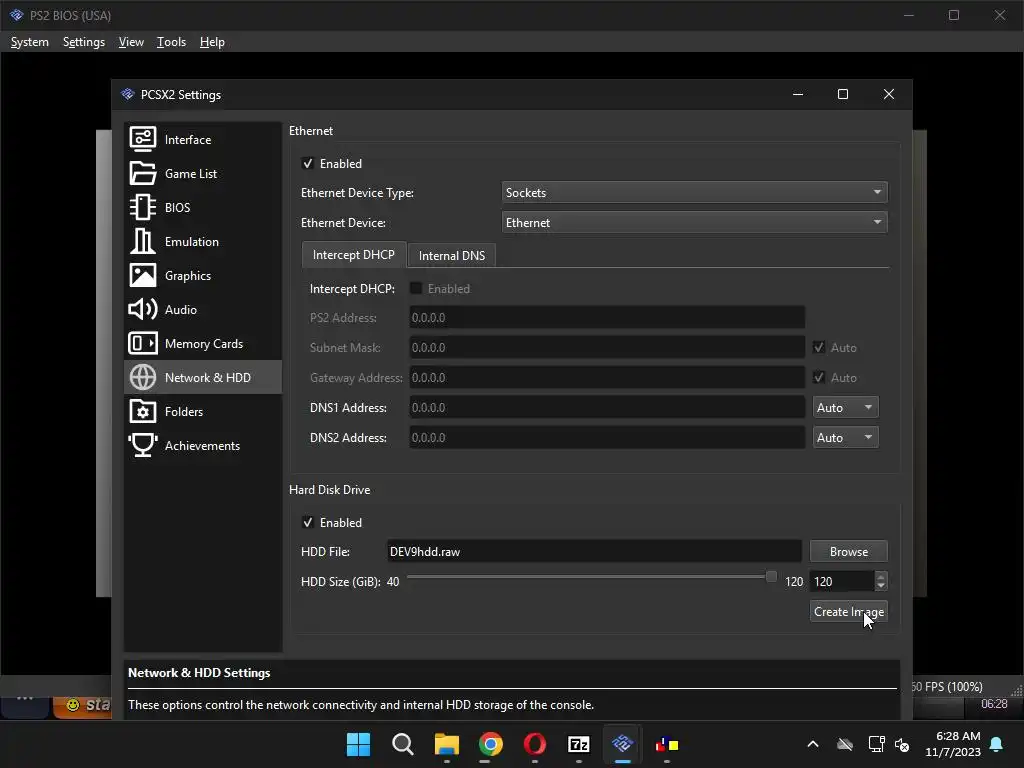Click the colorful blocks taskbar app icon
The image size is (1024, 768).
tap(667, 744)
